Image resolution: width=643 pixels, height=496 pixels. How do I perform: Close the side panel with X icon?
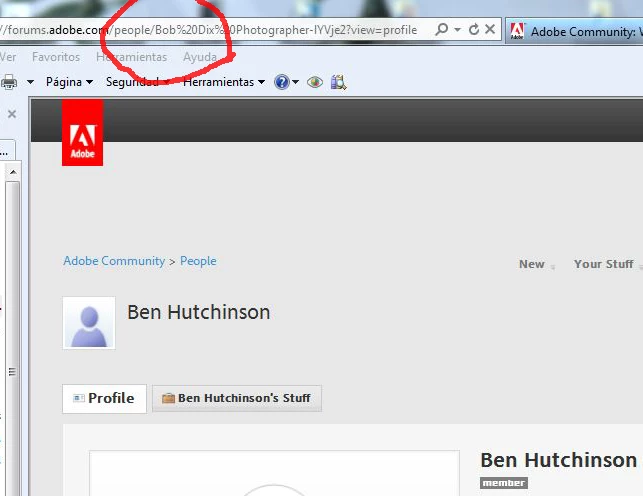[x=12, y=114]
